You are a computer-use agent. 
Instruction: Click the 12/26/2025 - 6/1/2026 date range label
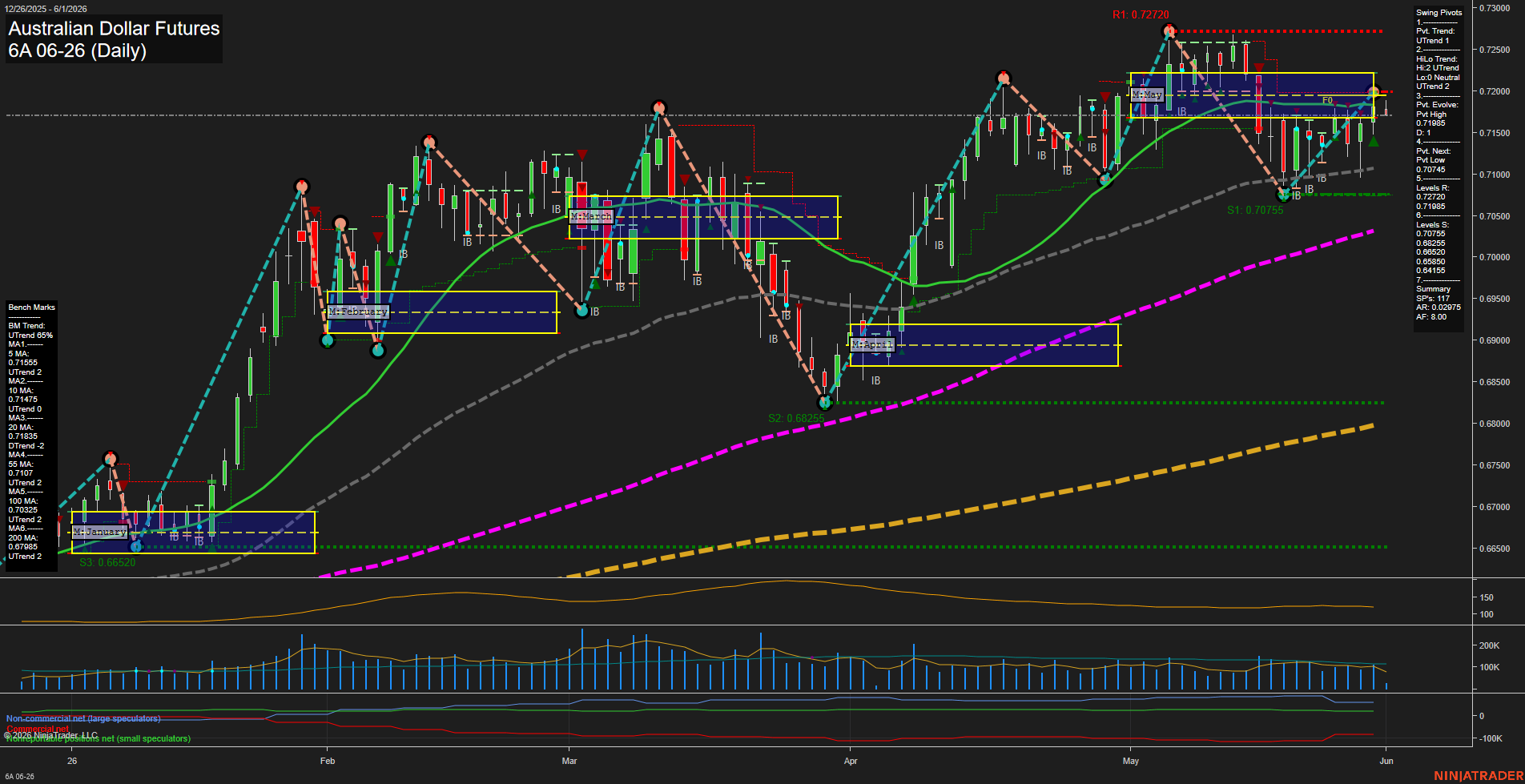point(45,9)
